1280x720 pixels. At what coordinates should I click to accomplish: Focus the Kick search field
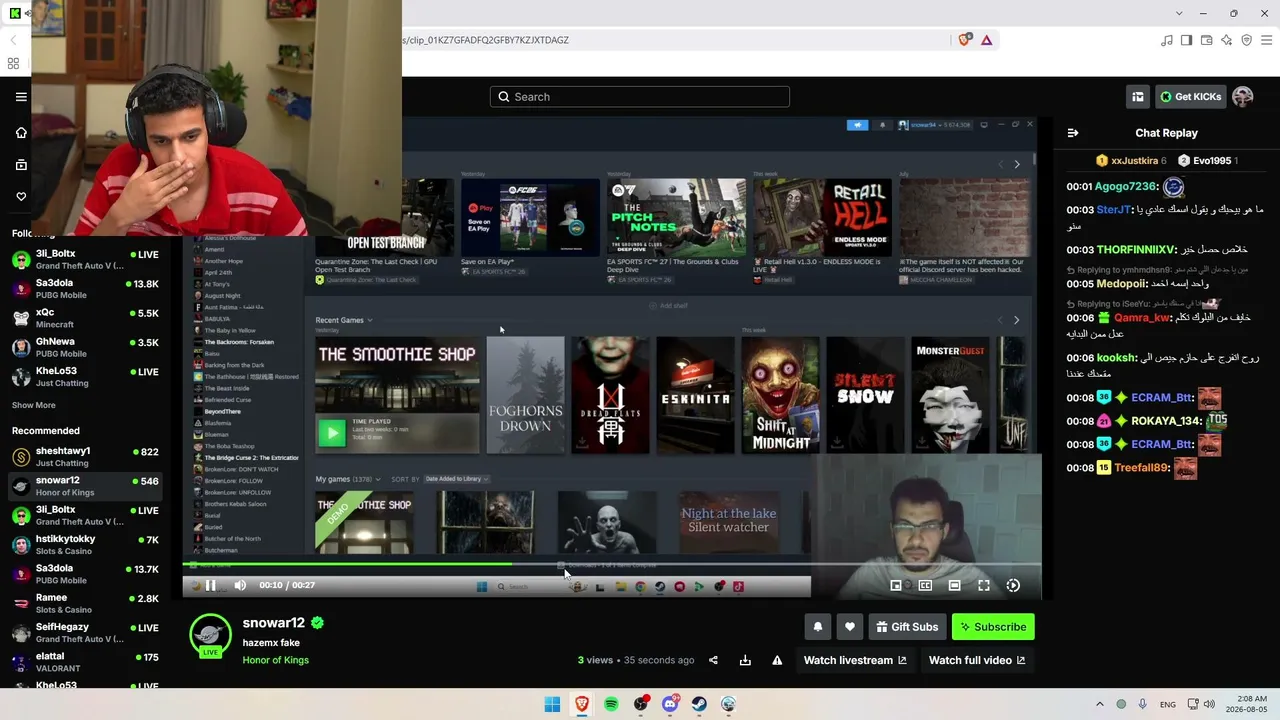click(x=640, y=97)
